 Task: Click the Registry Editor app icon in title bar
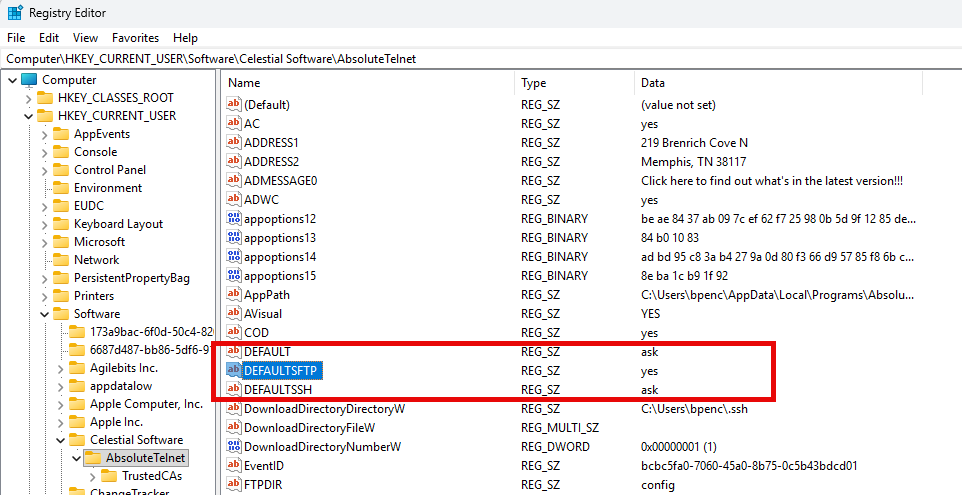pyautogui.click(x=16, y=13)
